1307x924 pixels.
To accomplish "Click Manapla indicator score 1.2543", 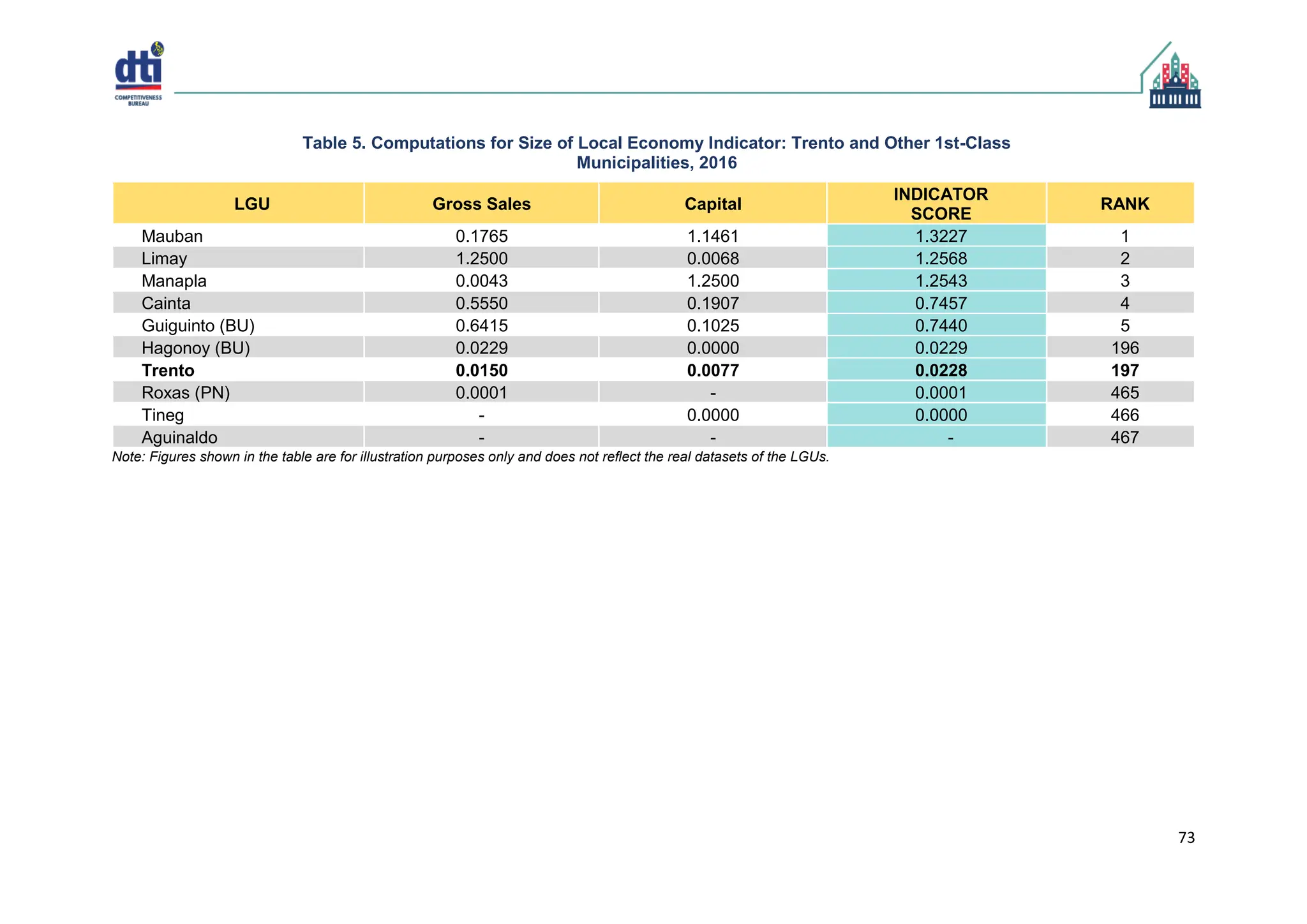I will (941, 281).
